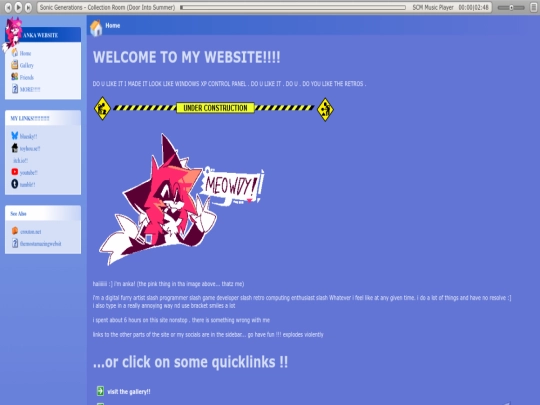Click the SCM Music Player label
540x405 pixels.
pos(433,7)
